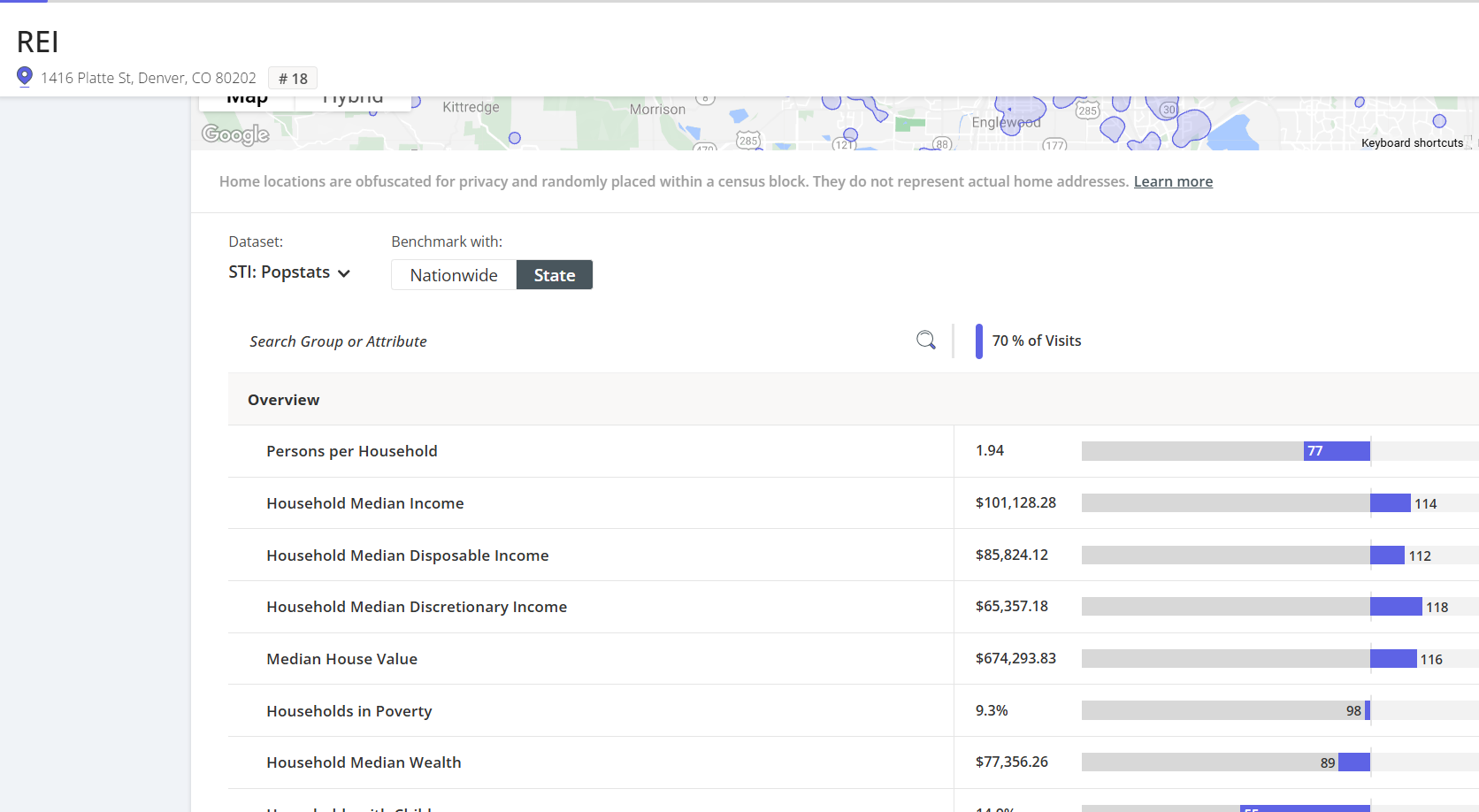This screenshot has width=1479, height=812.
Task: Click the 9.3% poverty value
Action: (992, 710)
